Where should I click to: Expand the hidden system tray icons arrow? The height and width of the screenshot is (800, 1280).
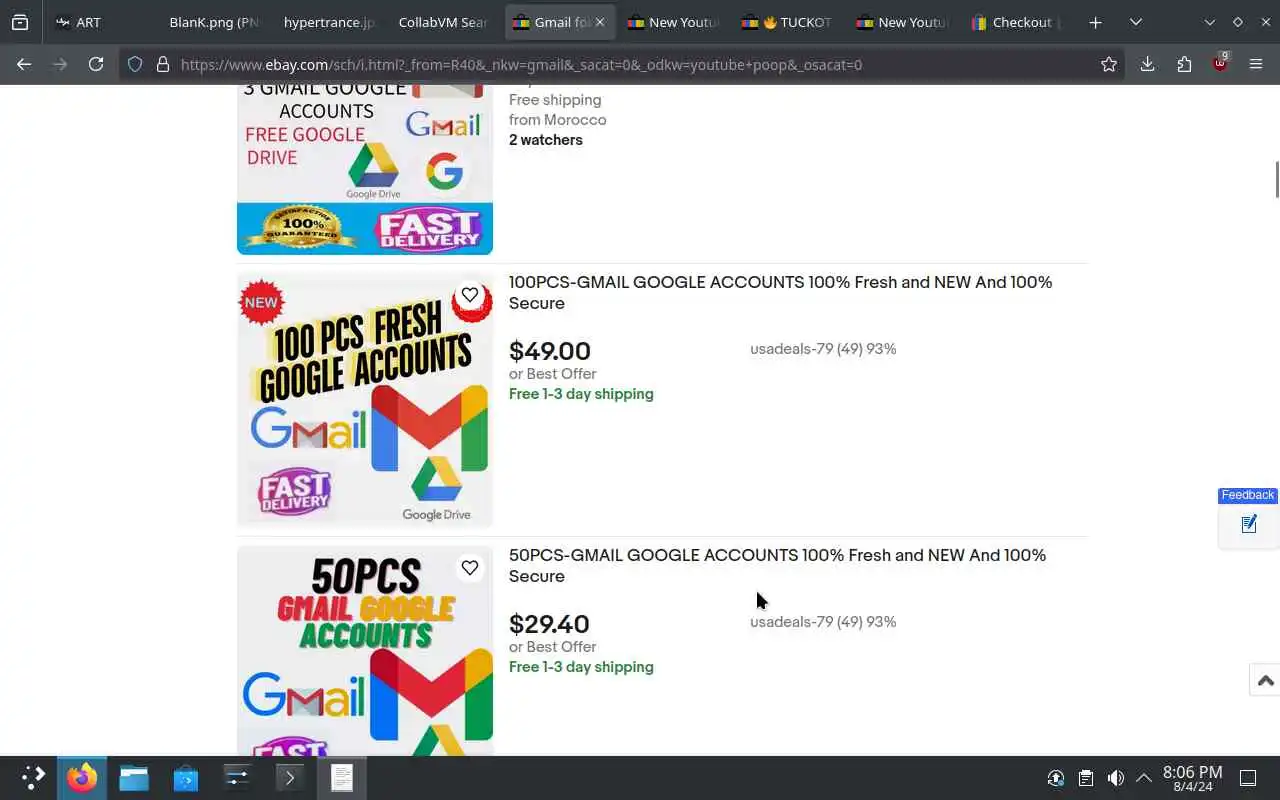(1144, 778)
